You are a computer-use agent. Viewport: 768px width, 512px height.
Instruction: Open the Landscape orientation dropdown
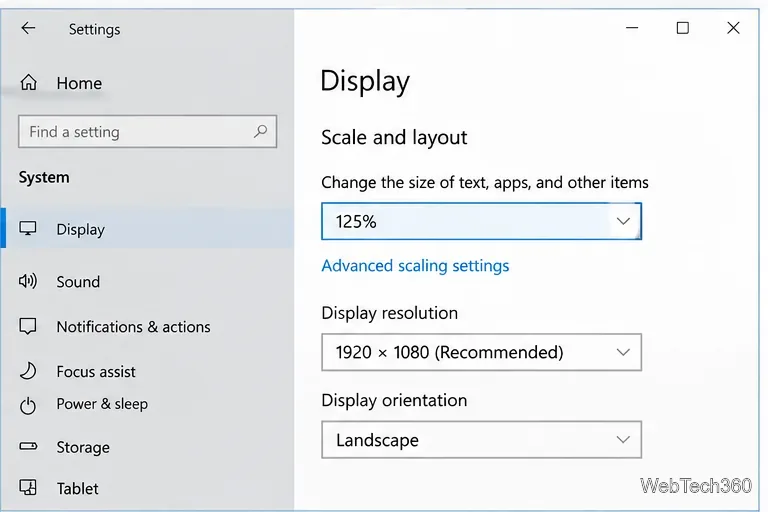point(481,439)
